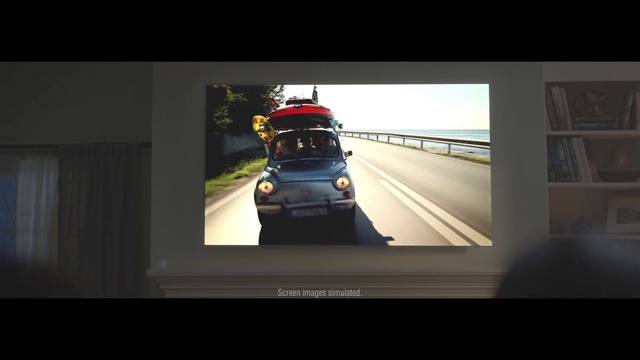
Task: Click the car headlight nearest the grass
Action: click(266, 187)
